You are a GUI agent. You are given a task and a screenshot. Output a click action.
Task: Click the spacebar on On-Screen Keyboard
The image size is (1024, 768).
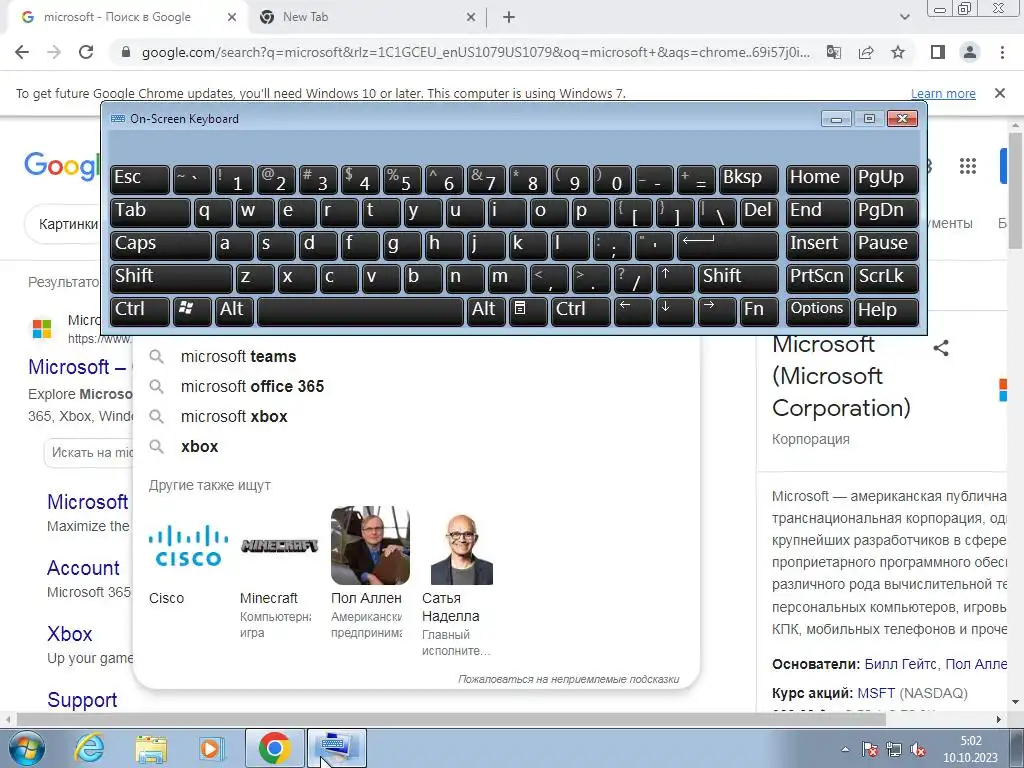(x=360, y=310)
